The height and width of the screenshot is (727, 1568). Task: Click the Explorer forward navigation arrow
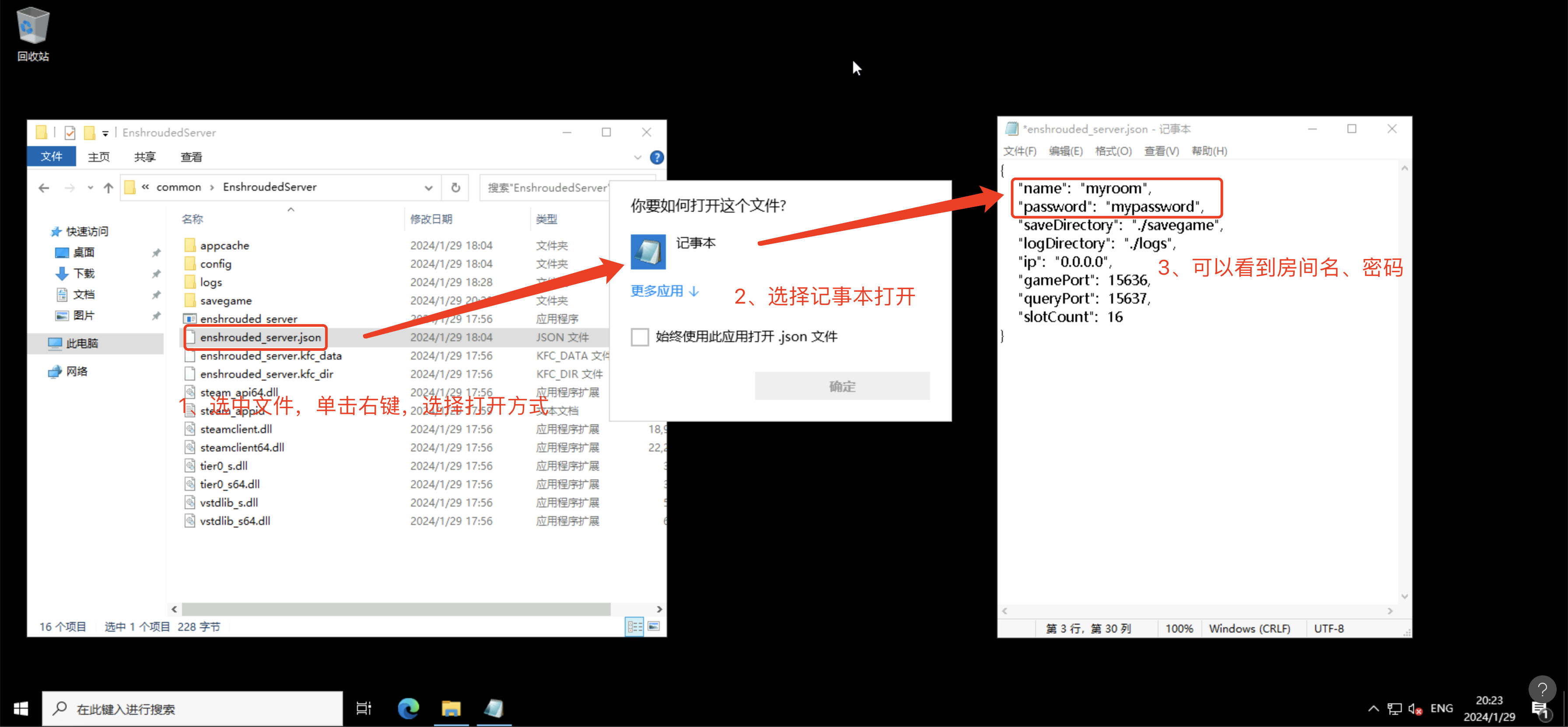point(70,188)
